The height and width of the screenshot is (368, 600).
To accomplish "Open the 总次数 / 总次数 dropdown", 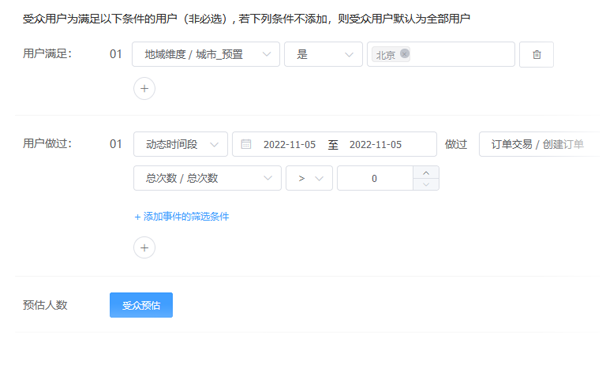I will coord(207,178).
